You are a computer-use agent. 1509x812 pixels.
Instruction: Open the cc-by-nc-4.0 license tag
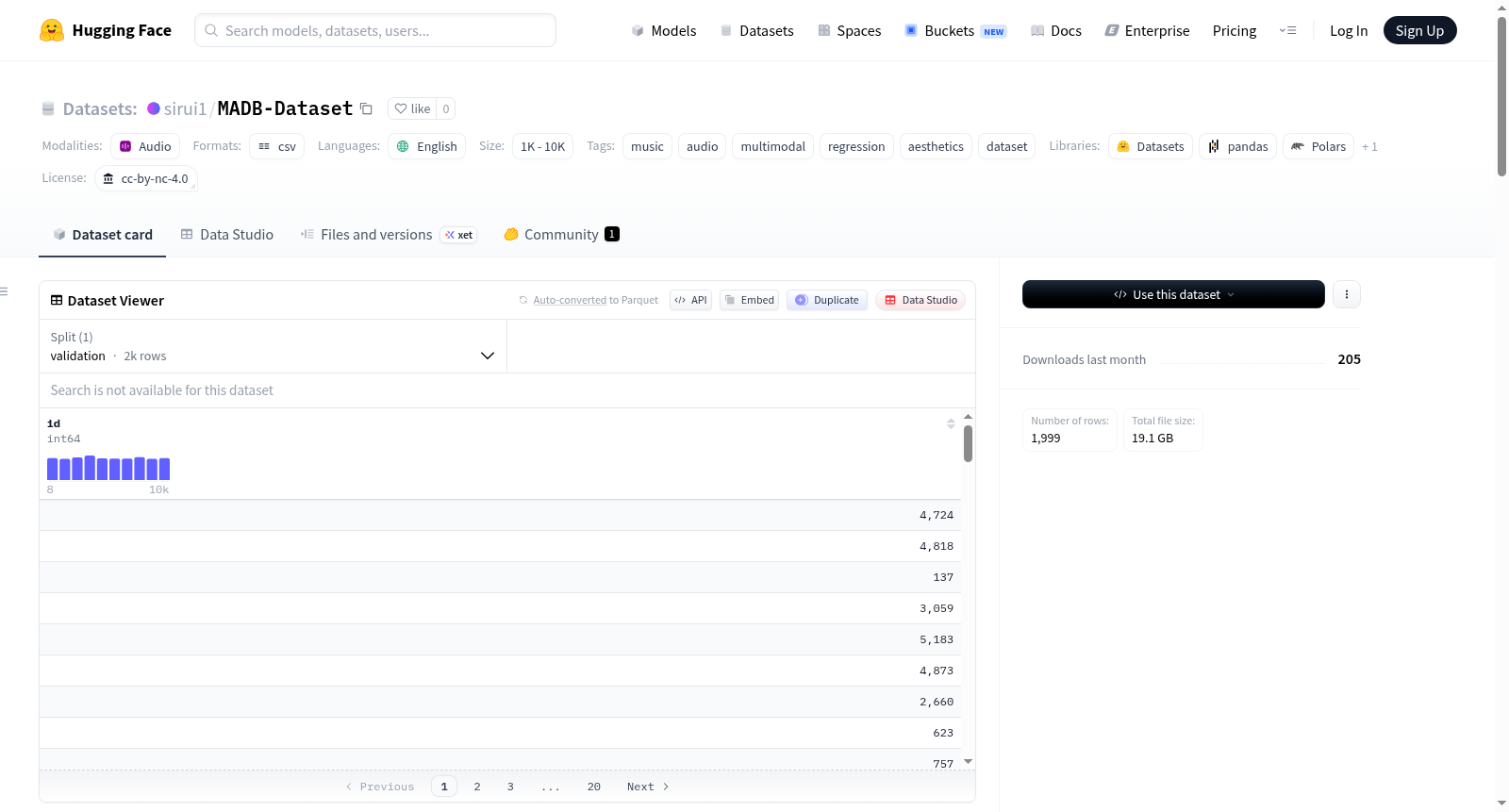(146, 178)
